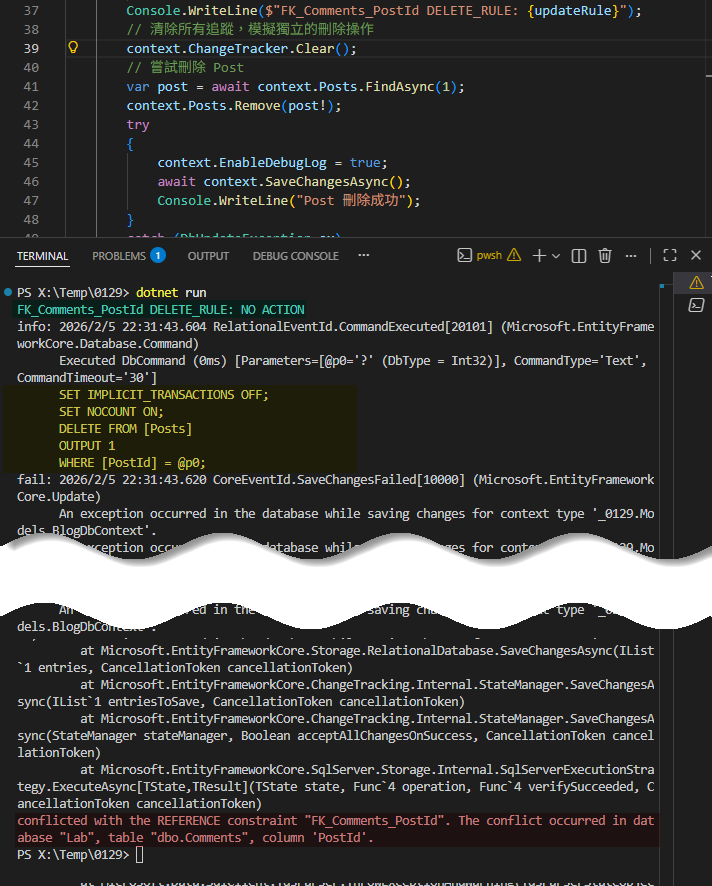Click the lightbulb code action icon

coord(72,48)
